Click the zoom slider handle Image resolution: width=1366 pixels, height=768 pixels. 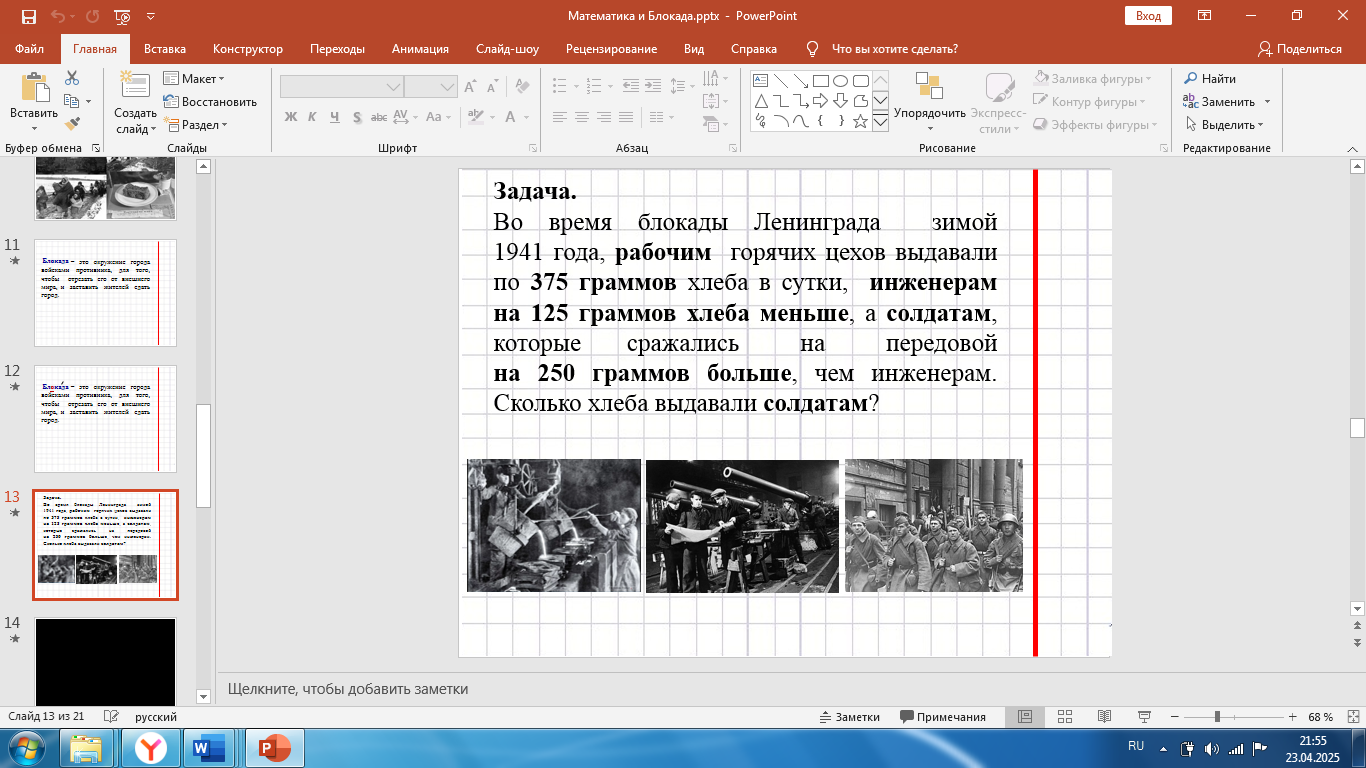point(1217,717)
